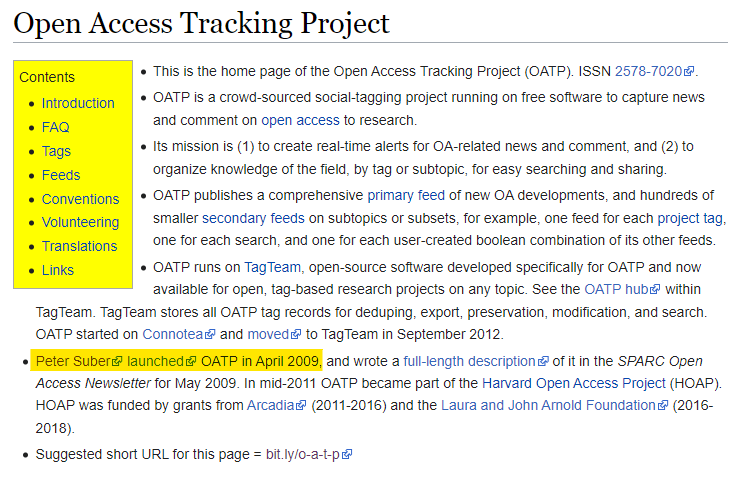Screen dimensions: 735x477
Task: Click external-link icon beside Arcadia
Action: click(300, 405)
